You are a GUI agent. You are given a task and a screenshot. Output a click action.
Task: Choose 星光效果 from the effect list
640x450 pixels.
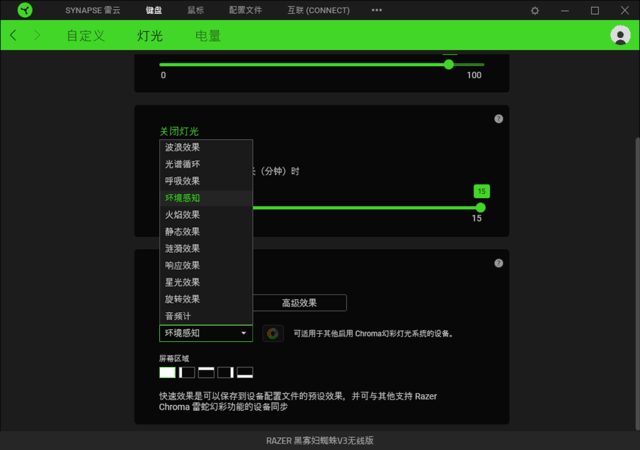[206, 282]
